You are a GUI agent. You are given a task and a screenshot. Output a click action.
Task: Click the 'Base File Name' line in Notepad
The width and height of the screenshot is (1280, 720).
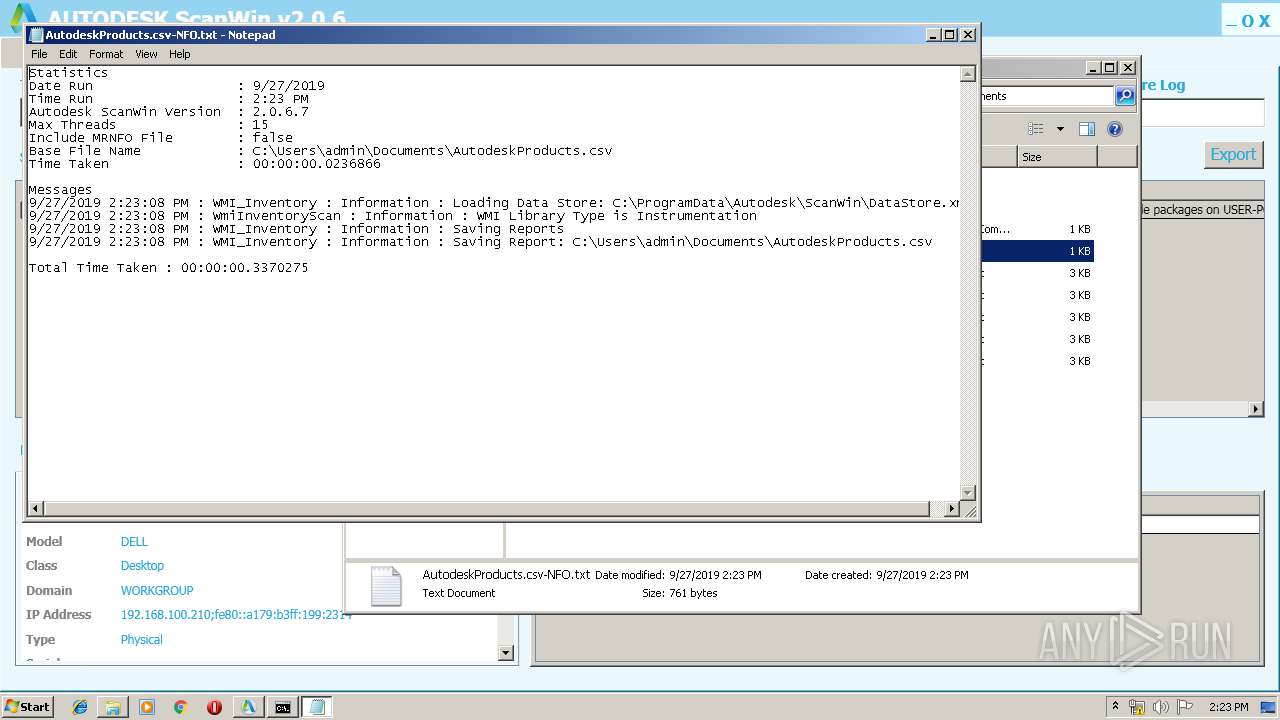320,151
